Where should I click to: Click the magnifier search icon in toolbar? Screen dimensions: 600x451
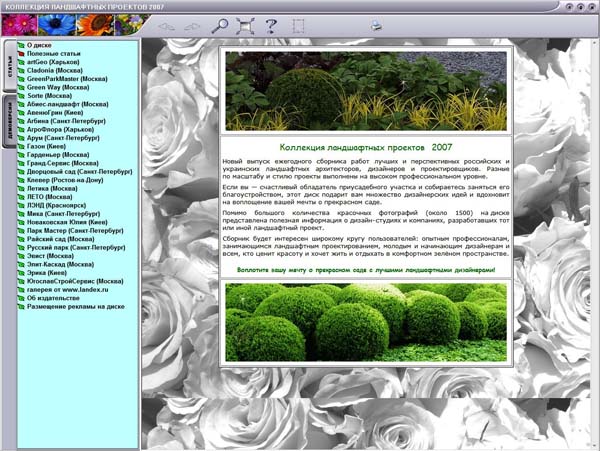click(219, 26)
